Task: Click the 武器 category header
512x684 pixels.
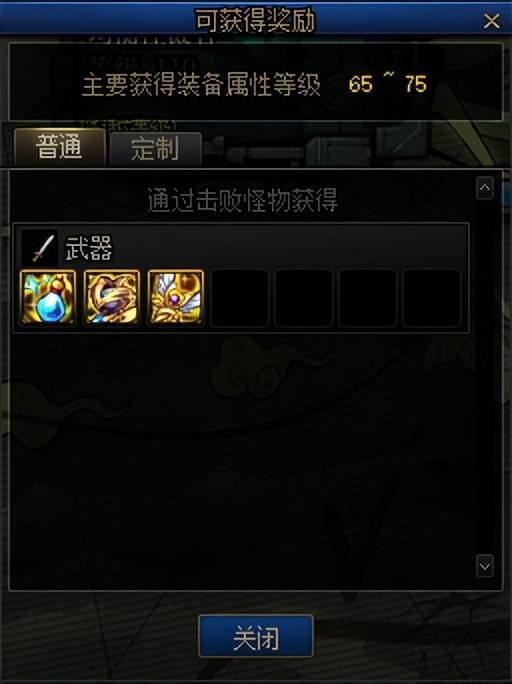Action: pyautogui.click(x=89, y=248)
